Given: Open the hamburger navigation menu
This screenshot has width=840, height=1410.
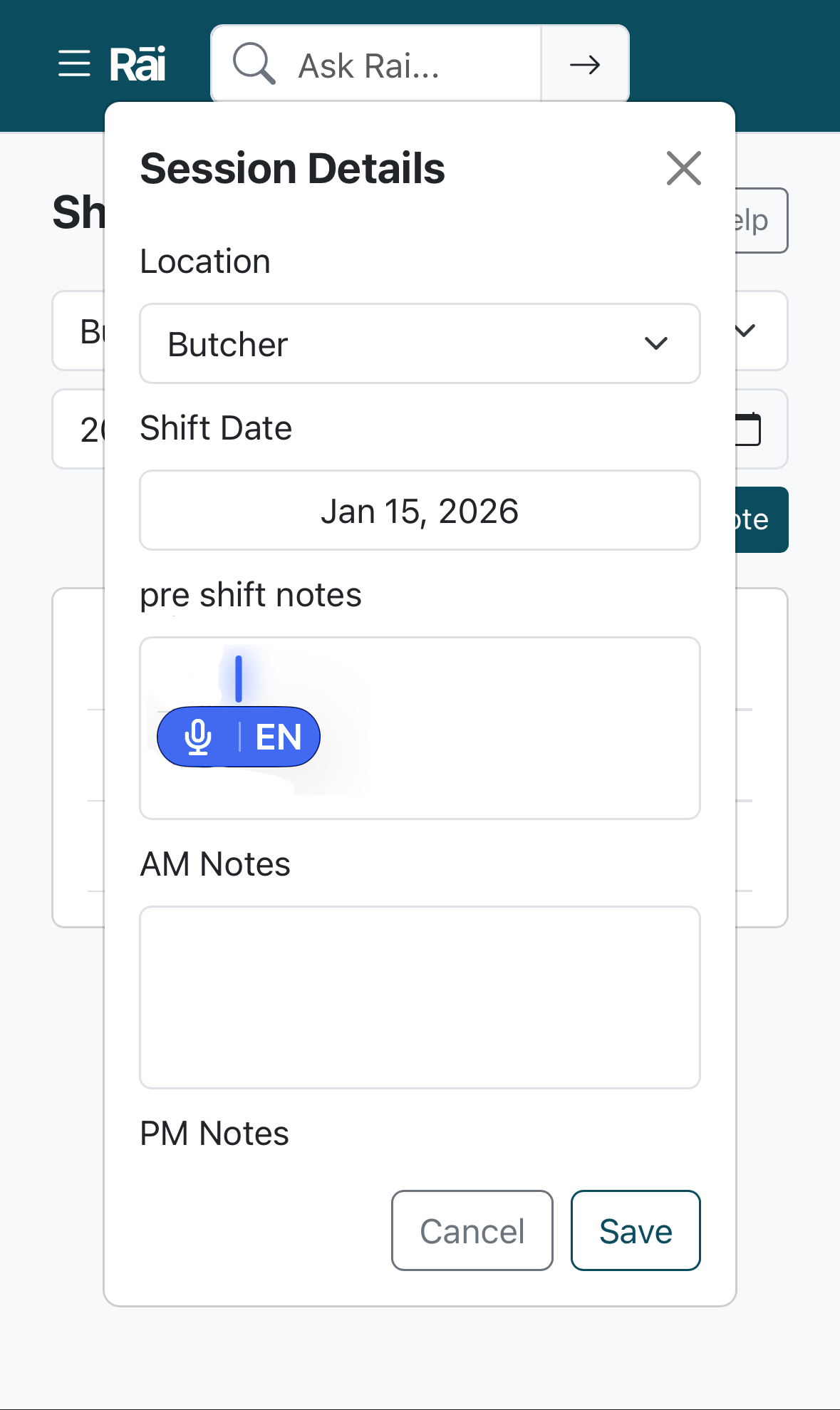Looking at the screenshot, I should (74, 64).
